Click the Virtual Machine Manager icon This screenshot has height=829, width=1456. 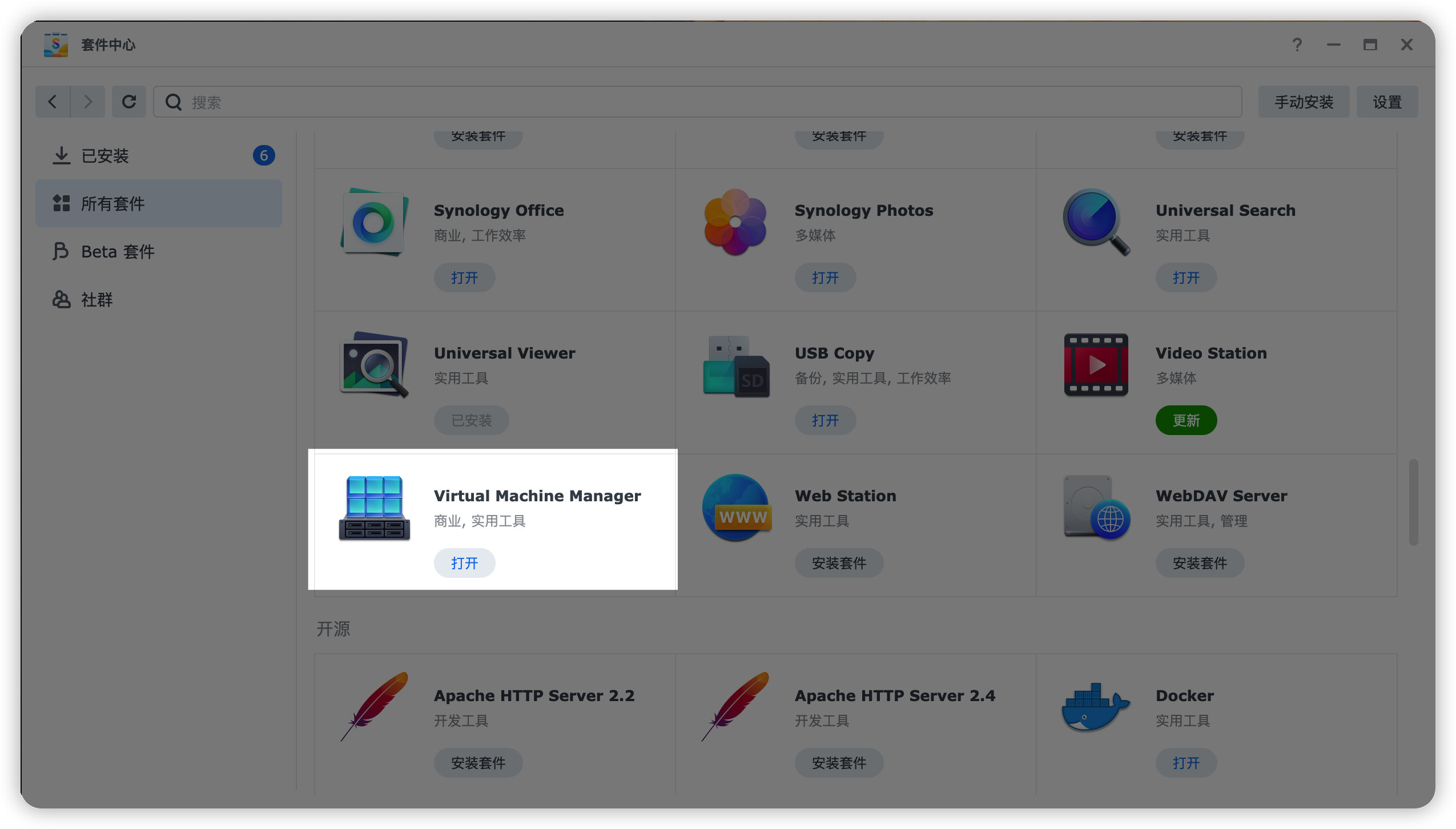click(x=375, y=508)
